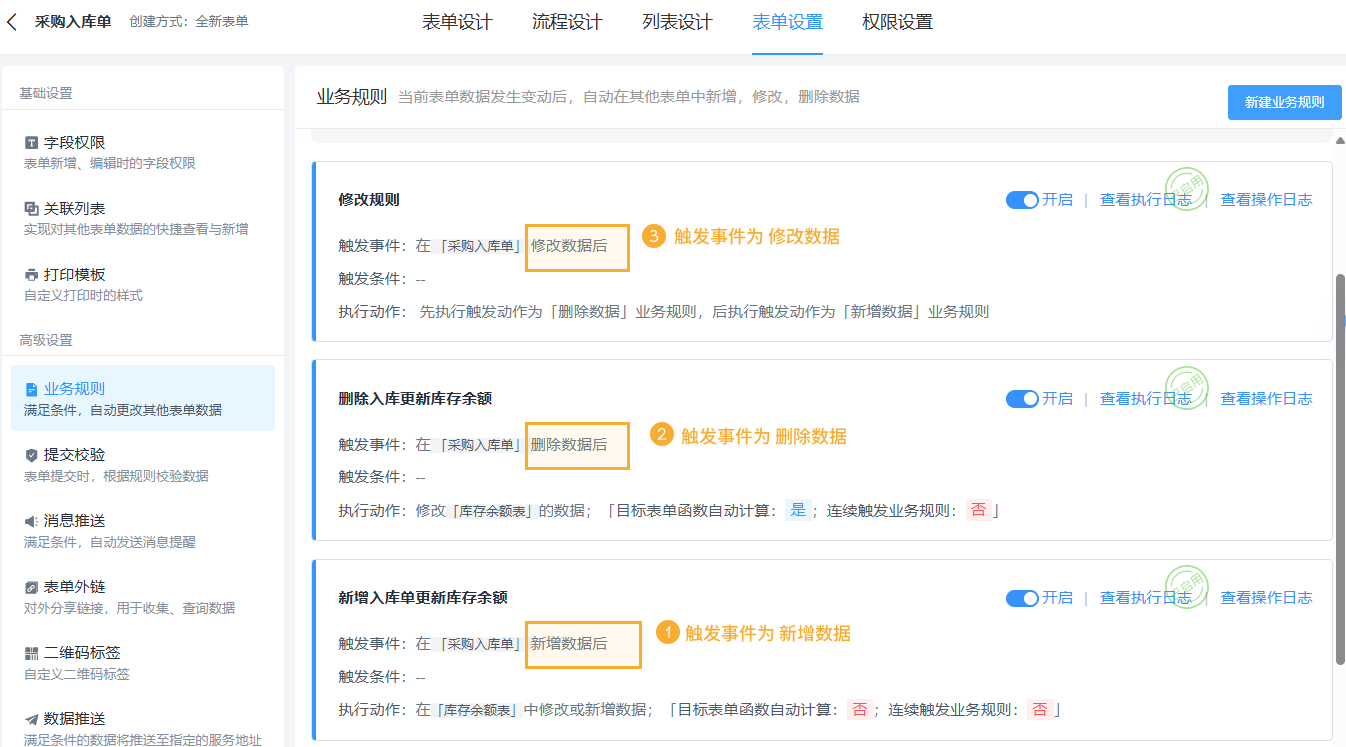The height and width of the screenshot is (747, 1346).
Task: Open 字段权限 via its sidebar icon
Action: click(x=32, y=143)
